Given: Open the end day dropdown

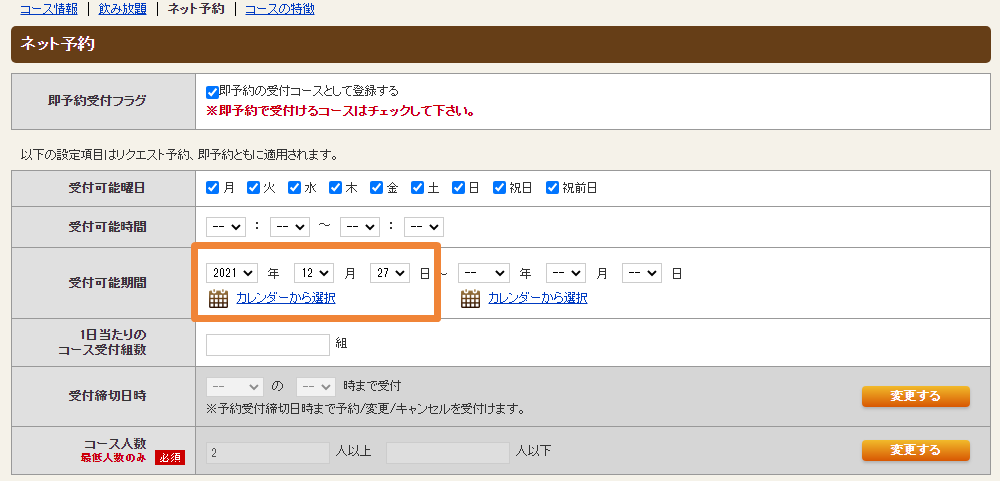Looking at the screenshot, I should click(x=642, y=272).
